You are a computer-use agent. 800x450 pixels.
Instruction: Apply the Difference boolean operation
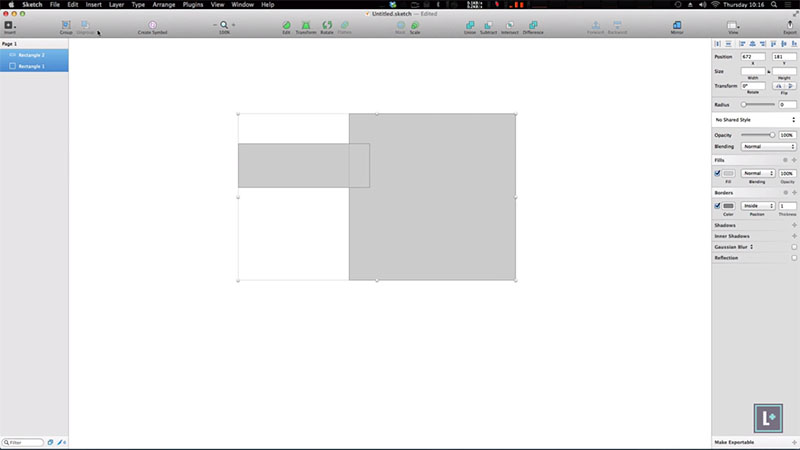533,25
